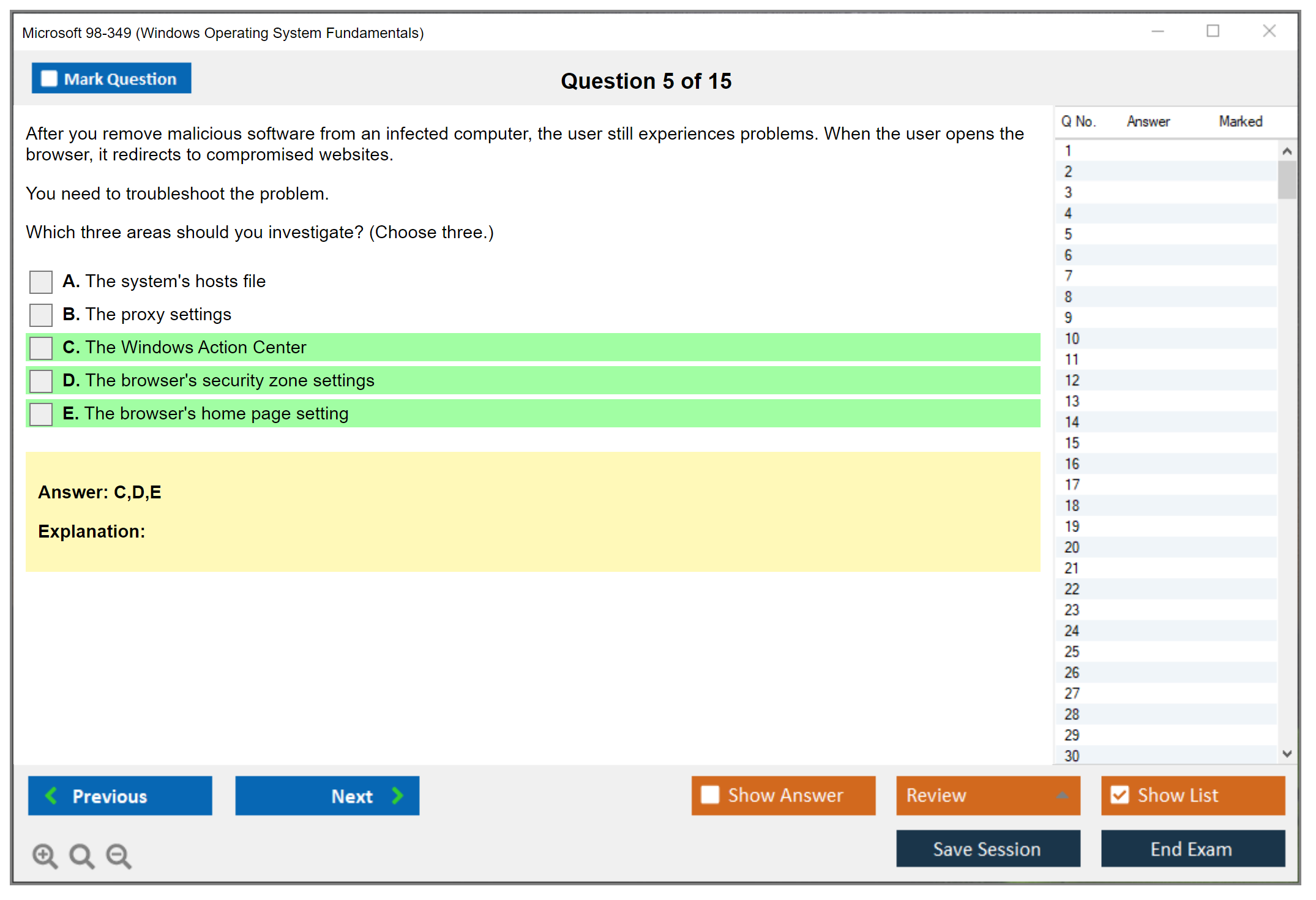Check option A system's hosts file
The image size is (1316, 900).
(x=41, y=282)
